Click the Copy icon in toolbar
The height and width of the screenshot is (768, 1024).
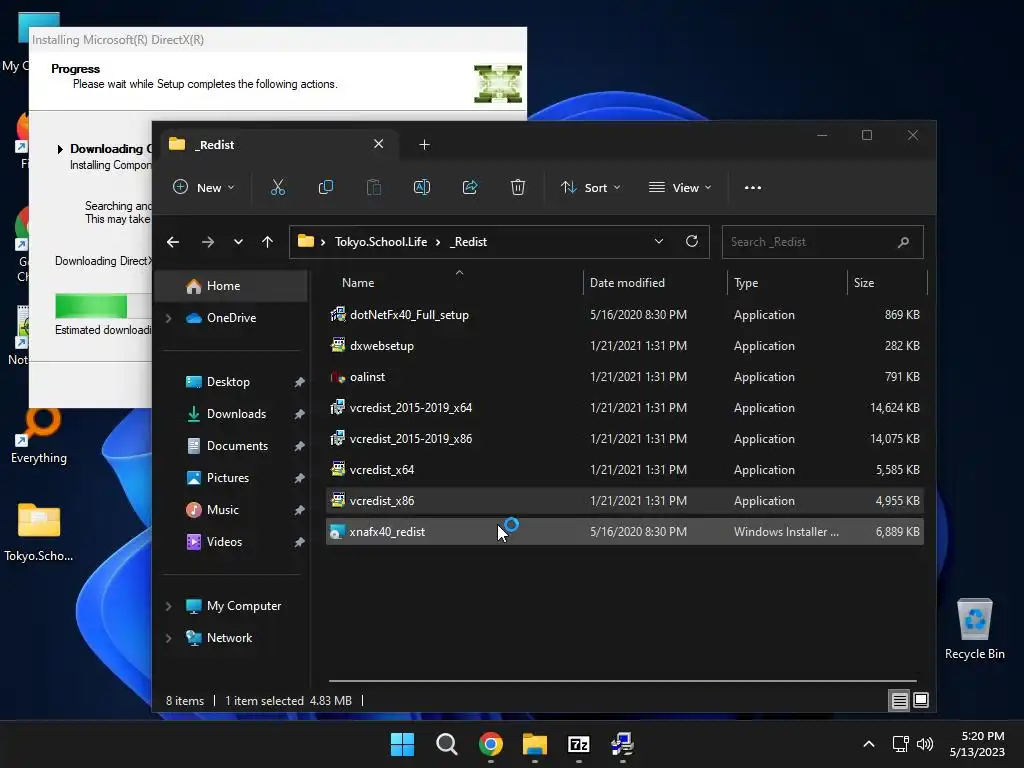(325, 187)
